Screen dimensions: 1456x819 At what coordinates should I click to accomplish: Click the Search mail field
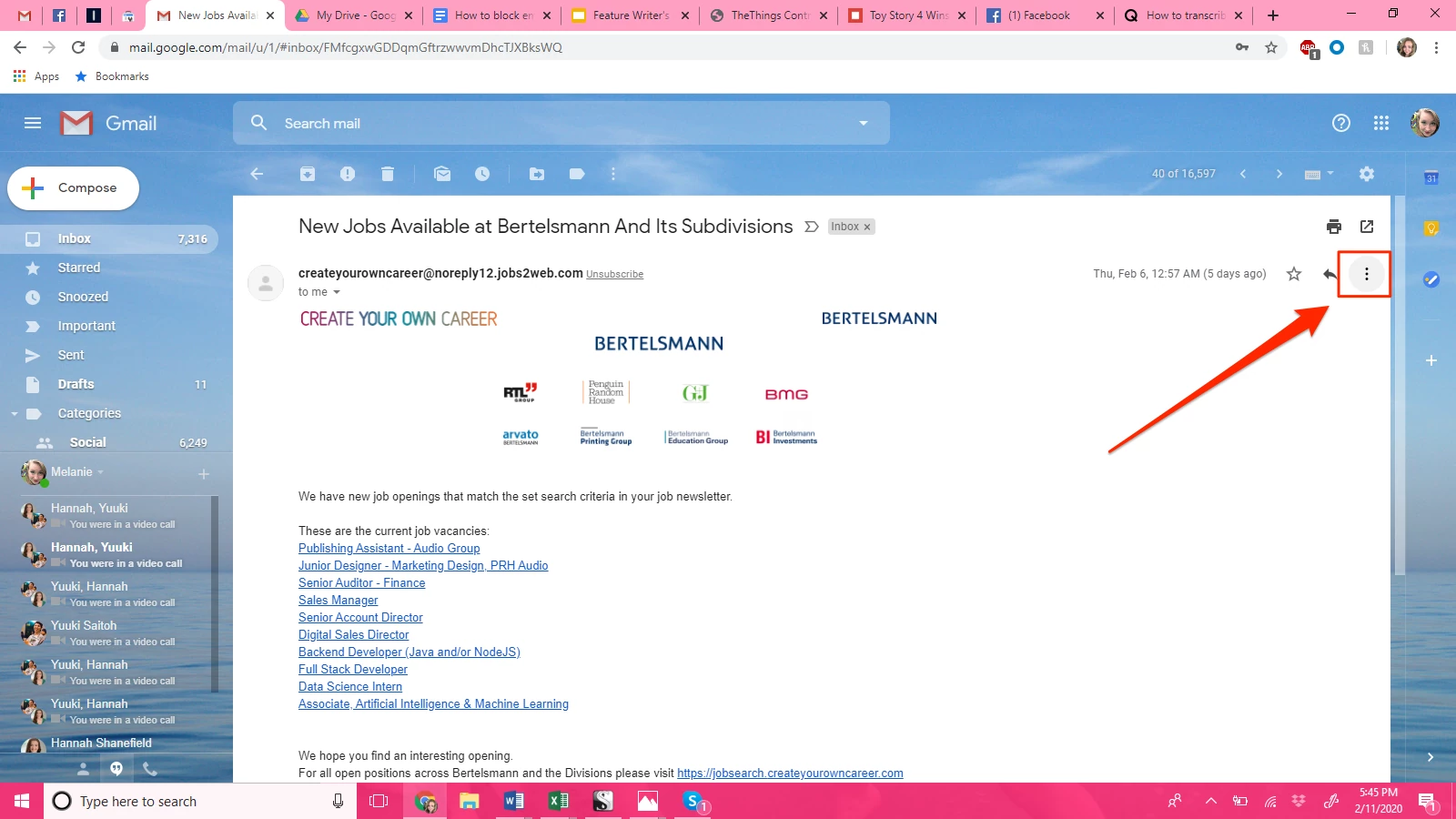tap(561, 123)
